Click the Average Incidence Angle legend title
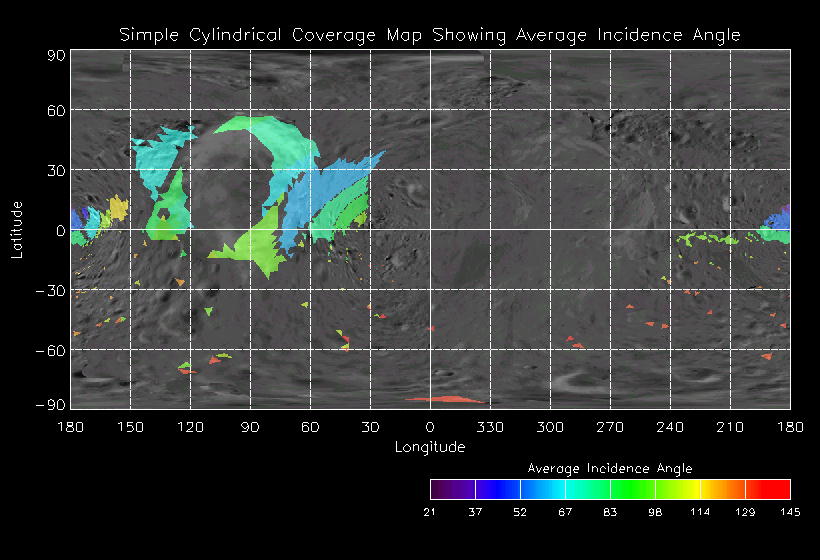 tap(610, 468)
